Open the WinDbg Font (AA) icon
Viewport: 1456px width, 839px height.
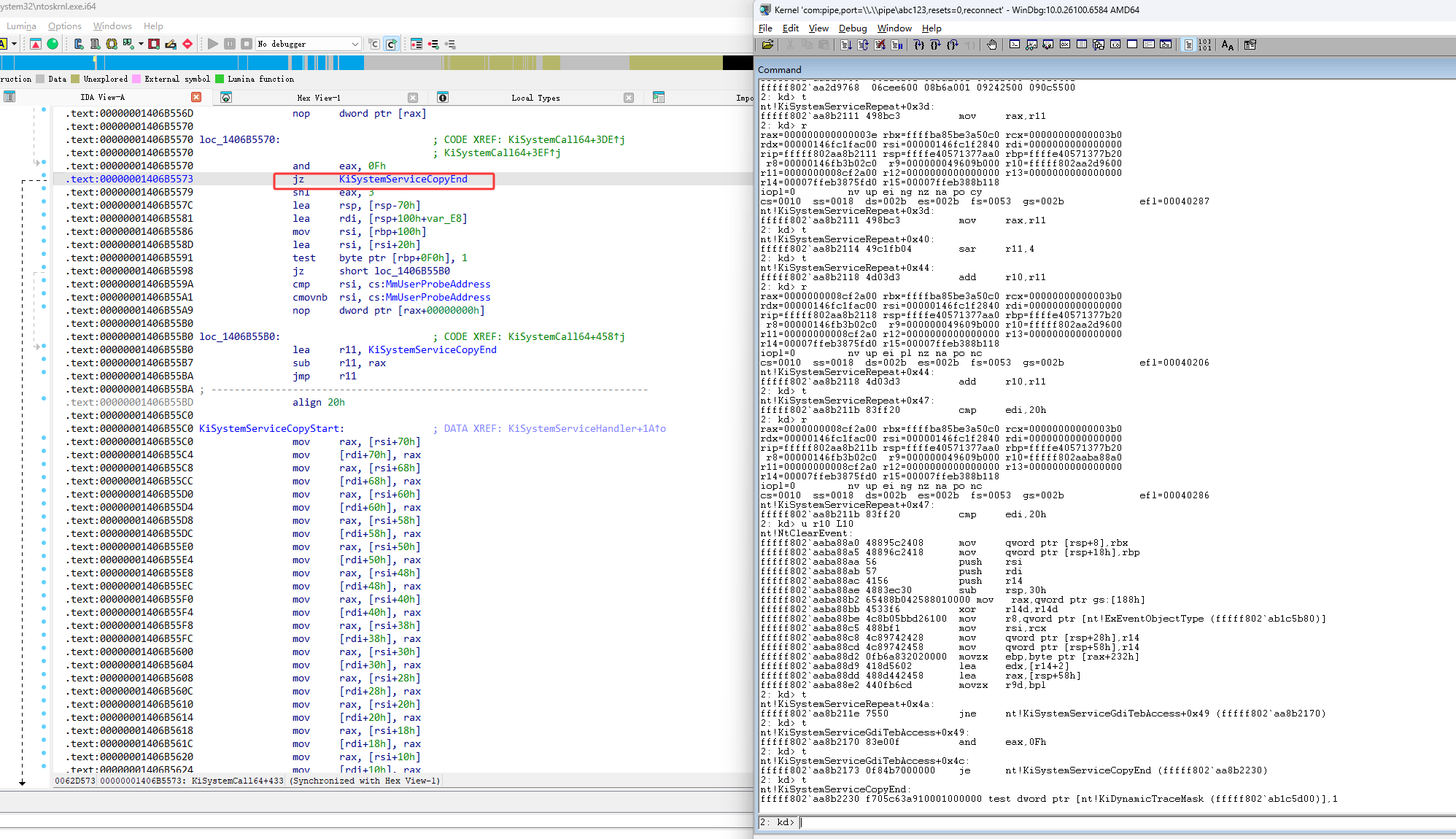(x=1227, y=45)
